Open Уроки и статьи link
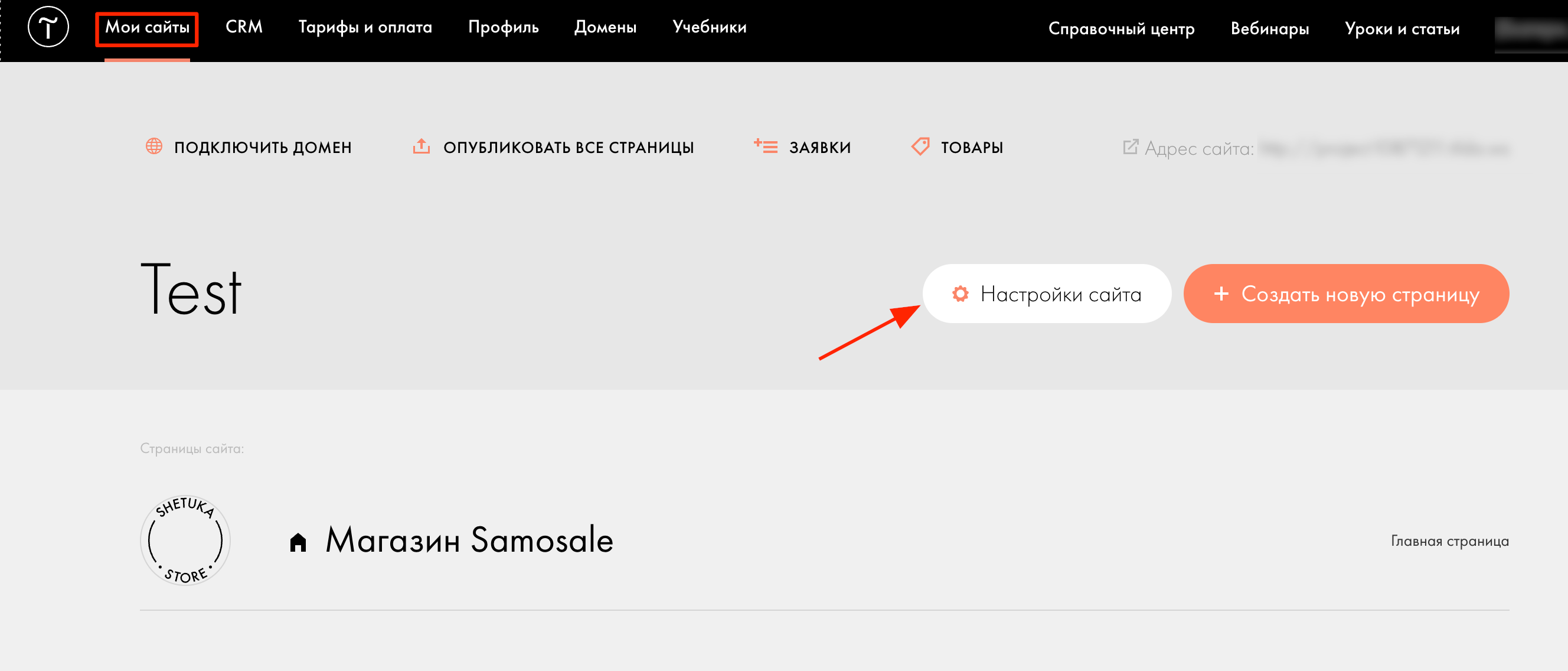1568x671 pixels. click(1403, 28)
